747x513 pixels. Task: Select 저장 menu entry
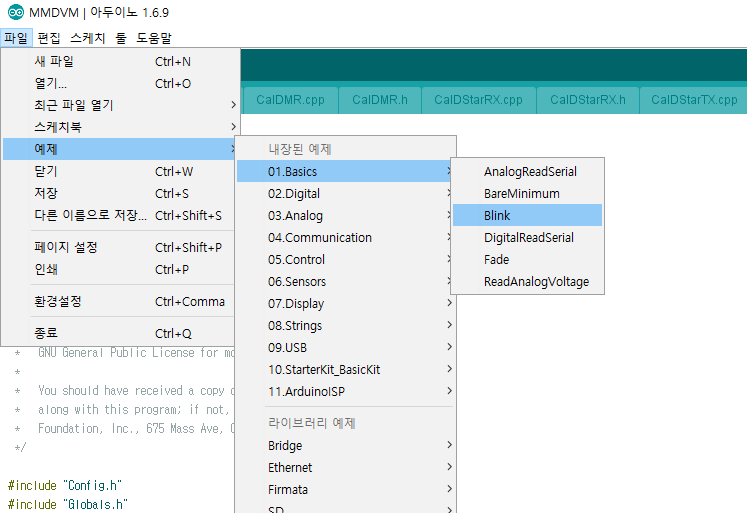click(119, 193)
